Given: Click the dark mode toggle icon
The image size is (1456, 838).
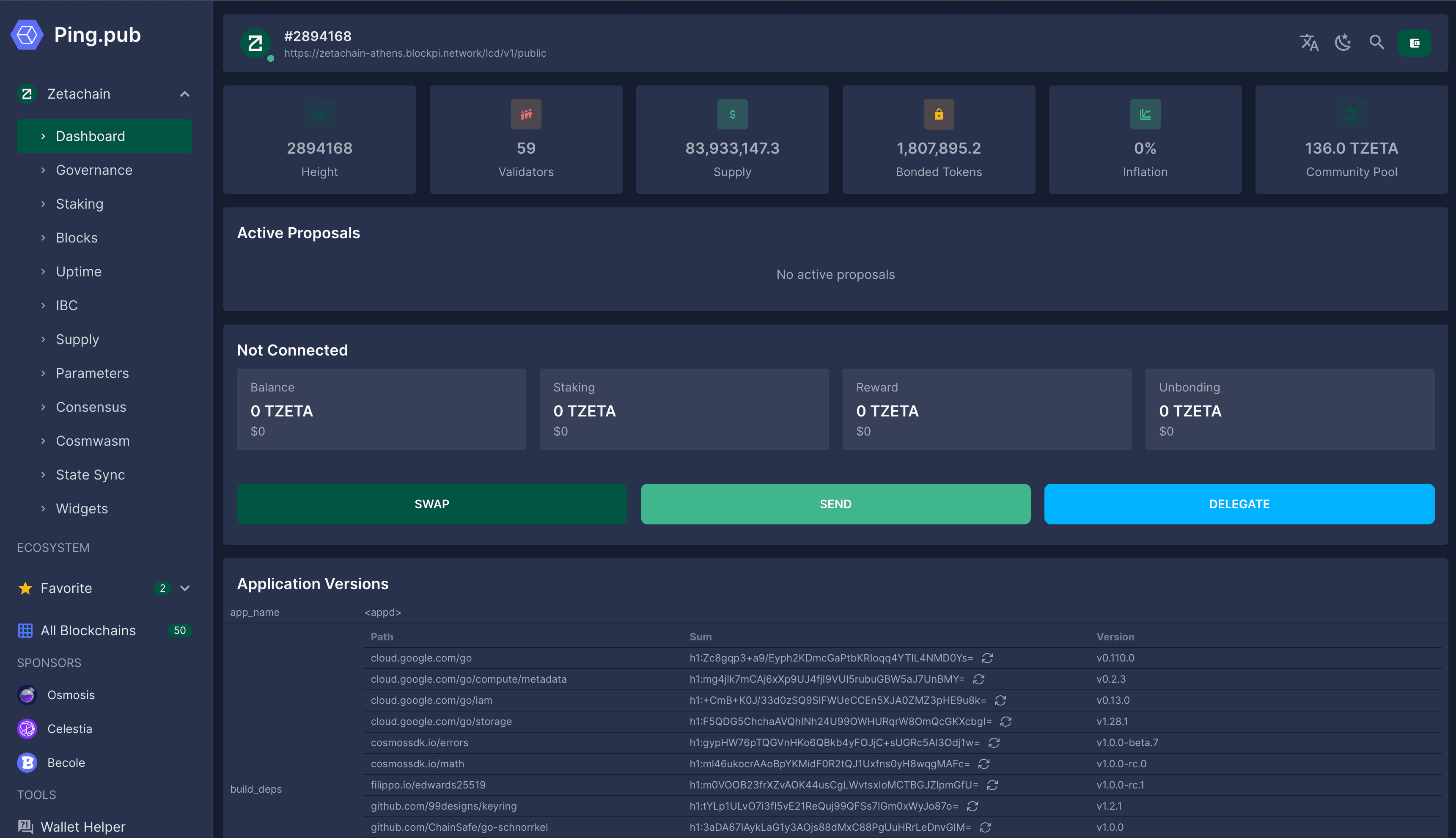Looking at the screenshot, I should pos(1343,44).
